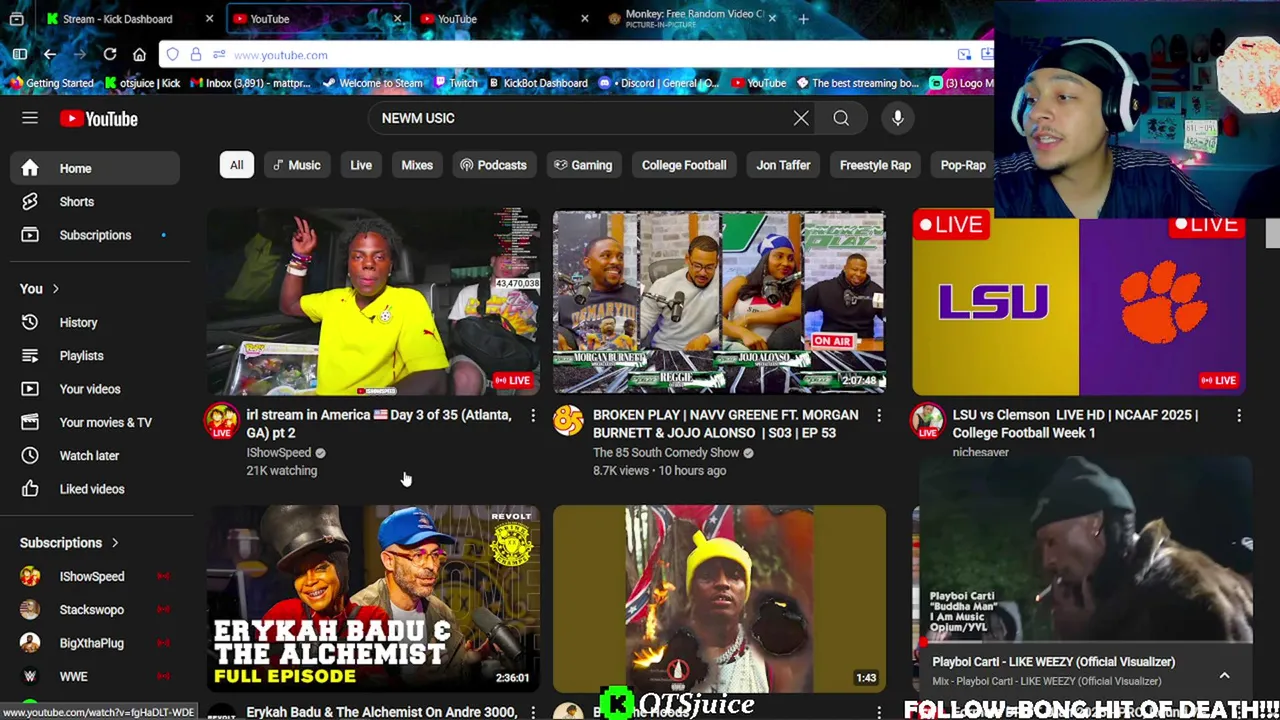The image size is (1280, 720).
Task: Go back in the browser
Action: [49, 55]
